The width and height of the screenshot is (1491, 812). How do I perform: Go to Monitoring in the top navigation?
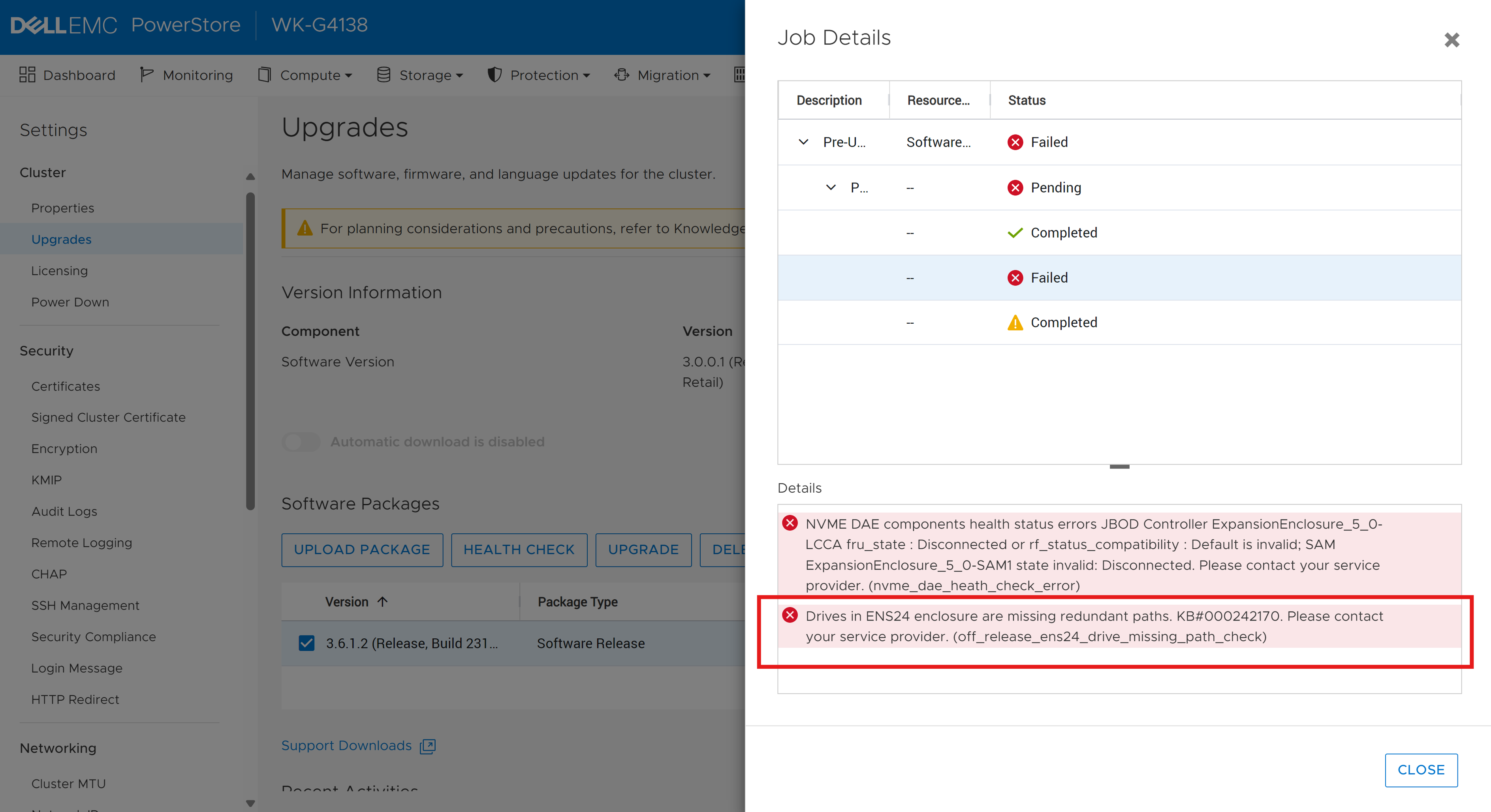coord(186,75)
